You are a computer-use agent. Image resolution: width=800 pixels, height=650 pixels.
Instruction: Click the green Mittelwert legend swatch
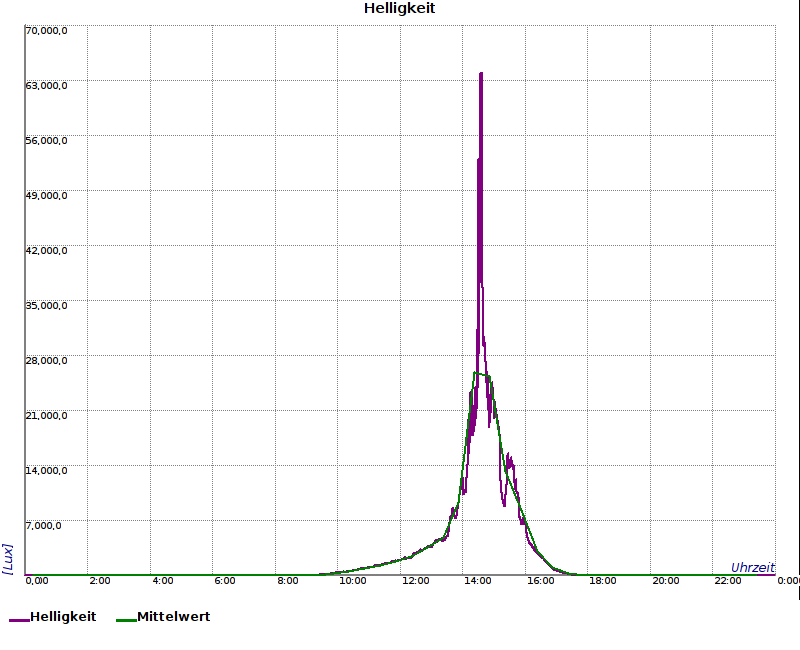tap(127, 620)
